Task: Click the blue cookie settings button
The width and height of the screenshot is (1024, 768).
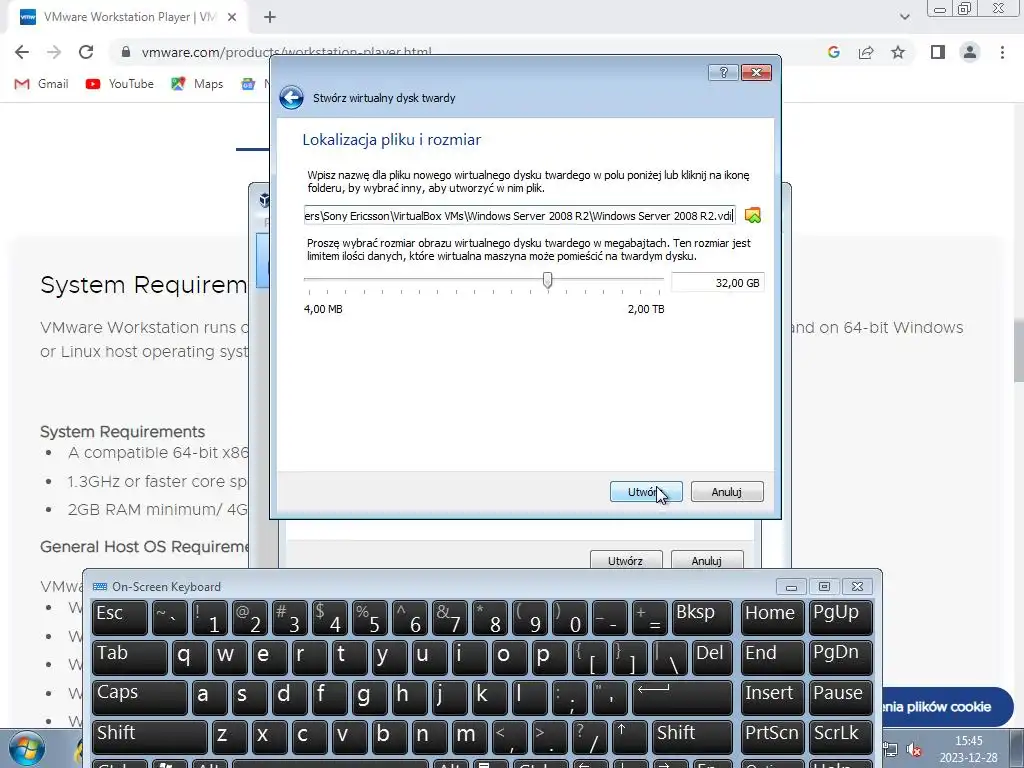Action: tap(947, 707)
